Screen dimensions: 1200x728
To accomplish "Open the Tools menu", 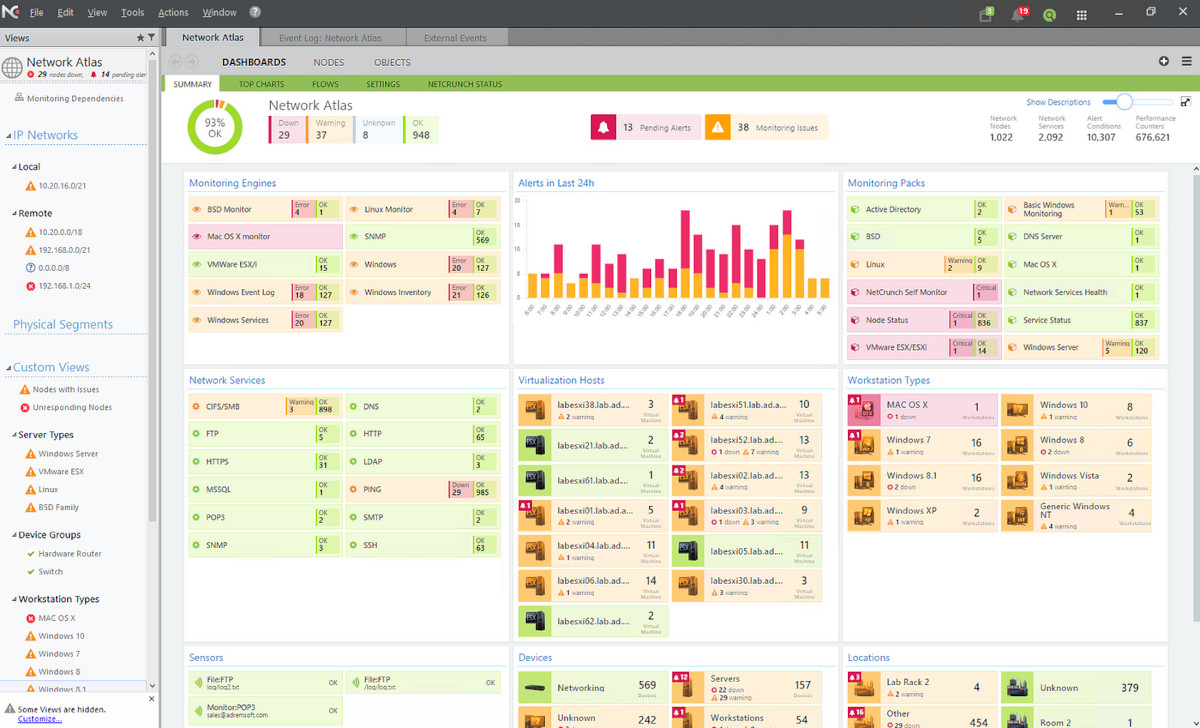I will [132, 12].
